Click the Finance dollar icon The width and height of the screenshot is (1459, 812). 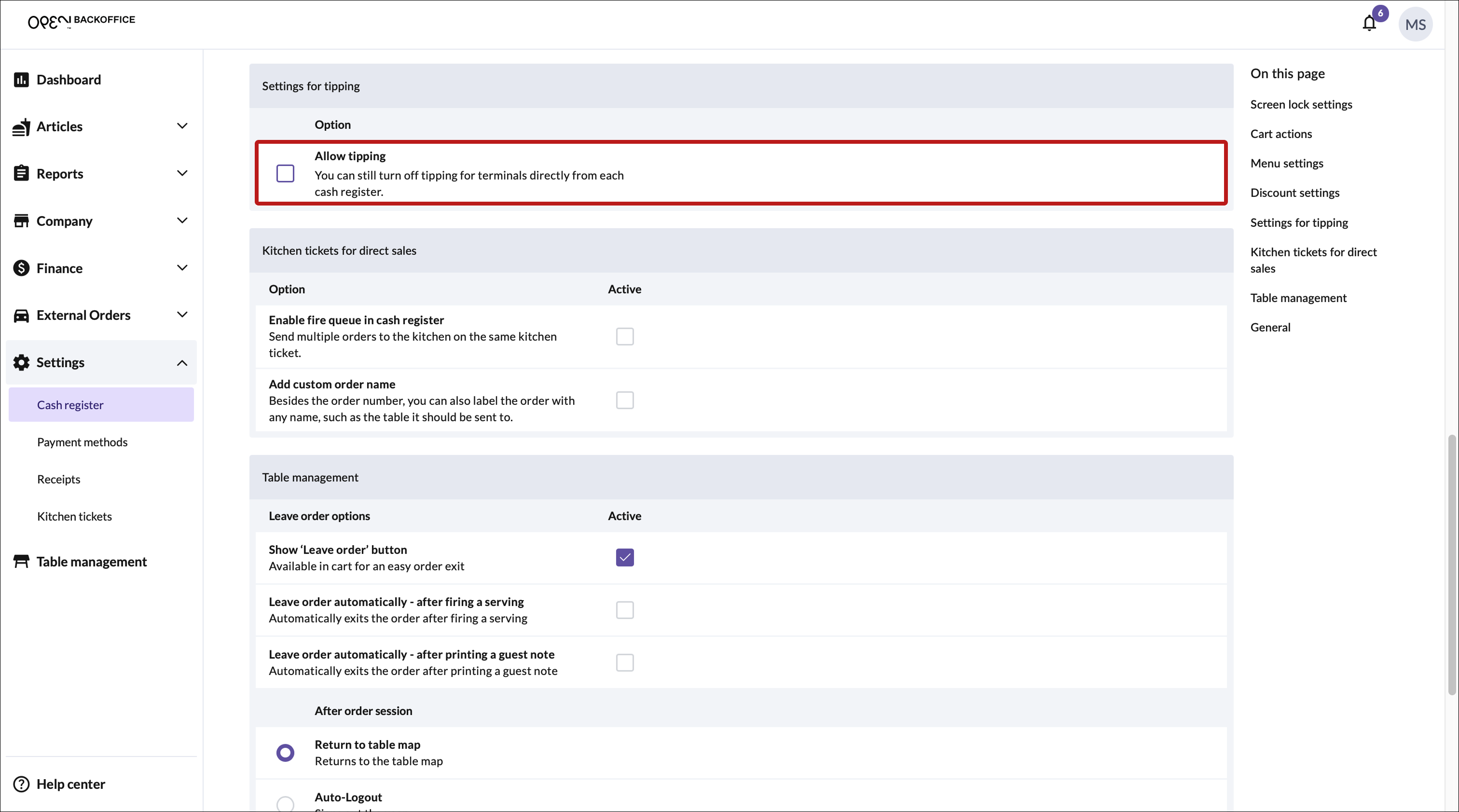21,268
